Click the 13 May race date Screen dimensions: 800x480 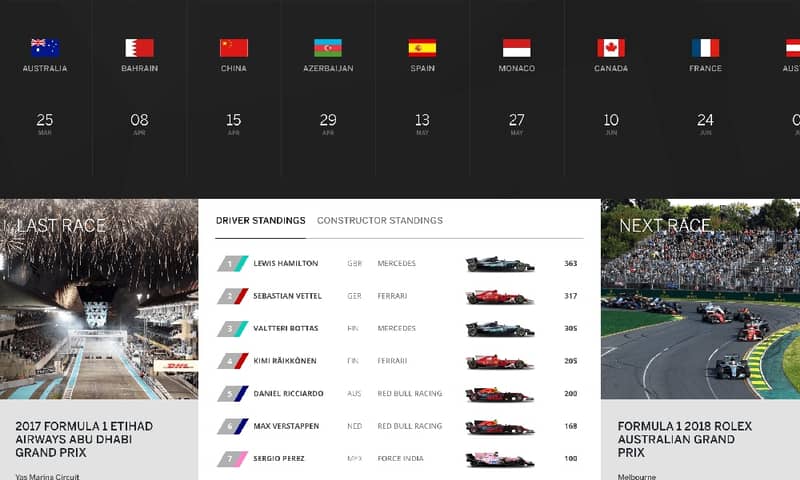pos(422,123)
